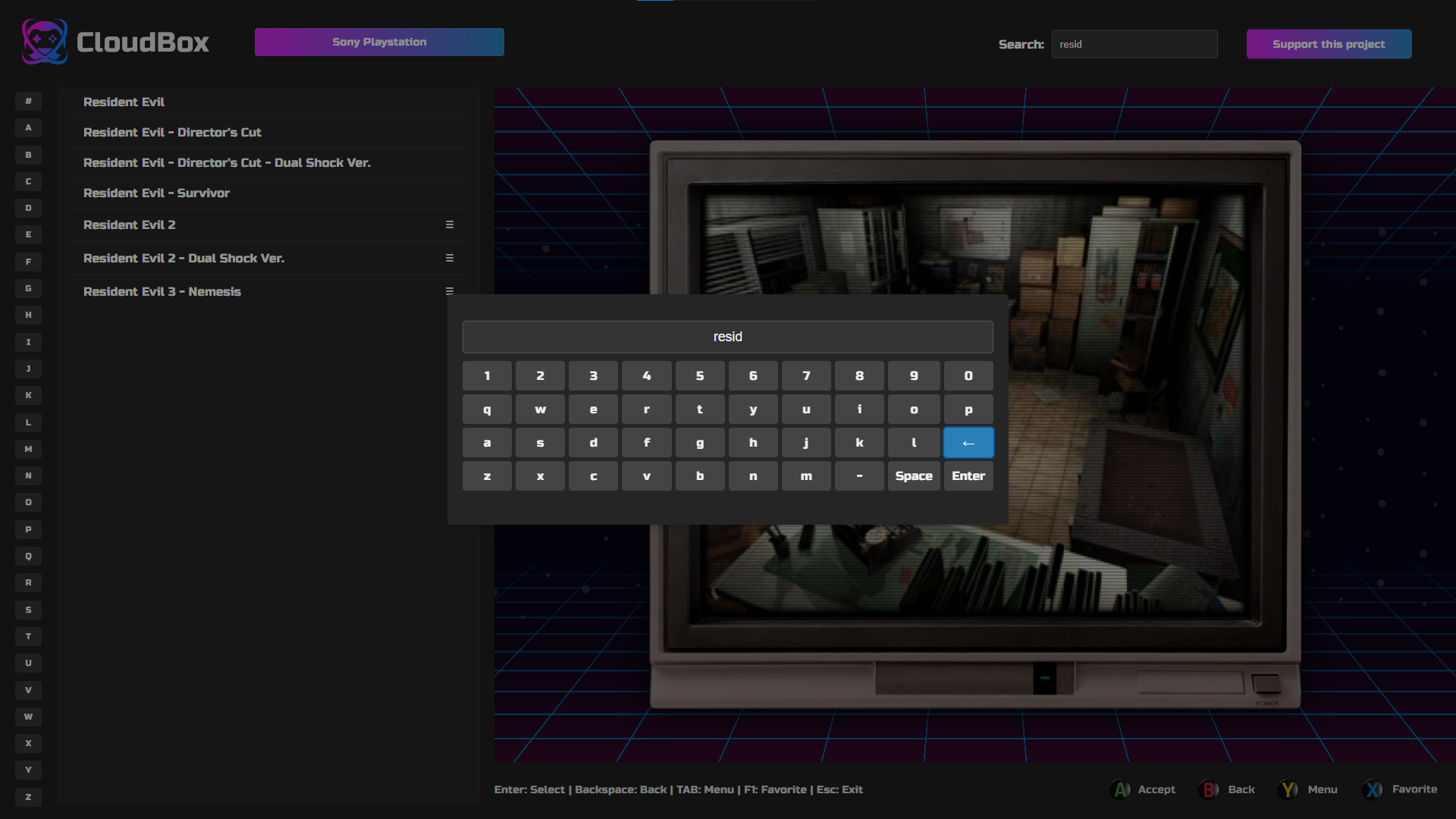The height and width of the screenshot is (819, 1456).
Task: Jump to letter P in alphabet index
Action: pos(28,529)
